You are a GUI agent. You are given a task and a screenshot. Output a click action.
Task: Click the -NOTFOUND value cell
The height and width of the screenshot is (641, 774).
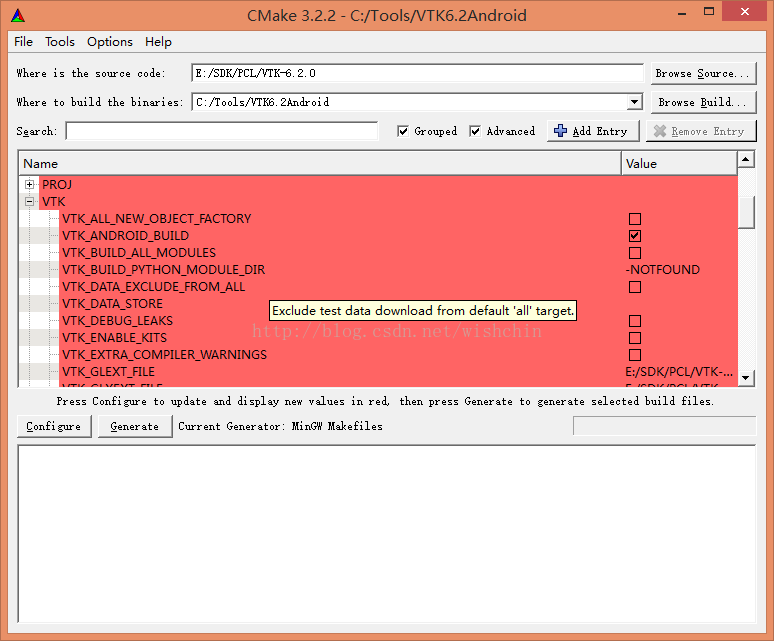click(679, 270)
